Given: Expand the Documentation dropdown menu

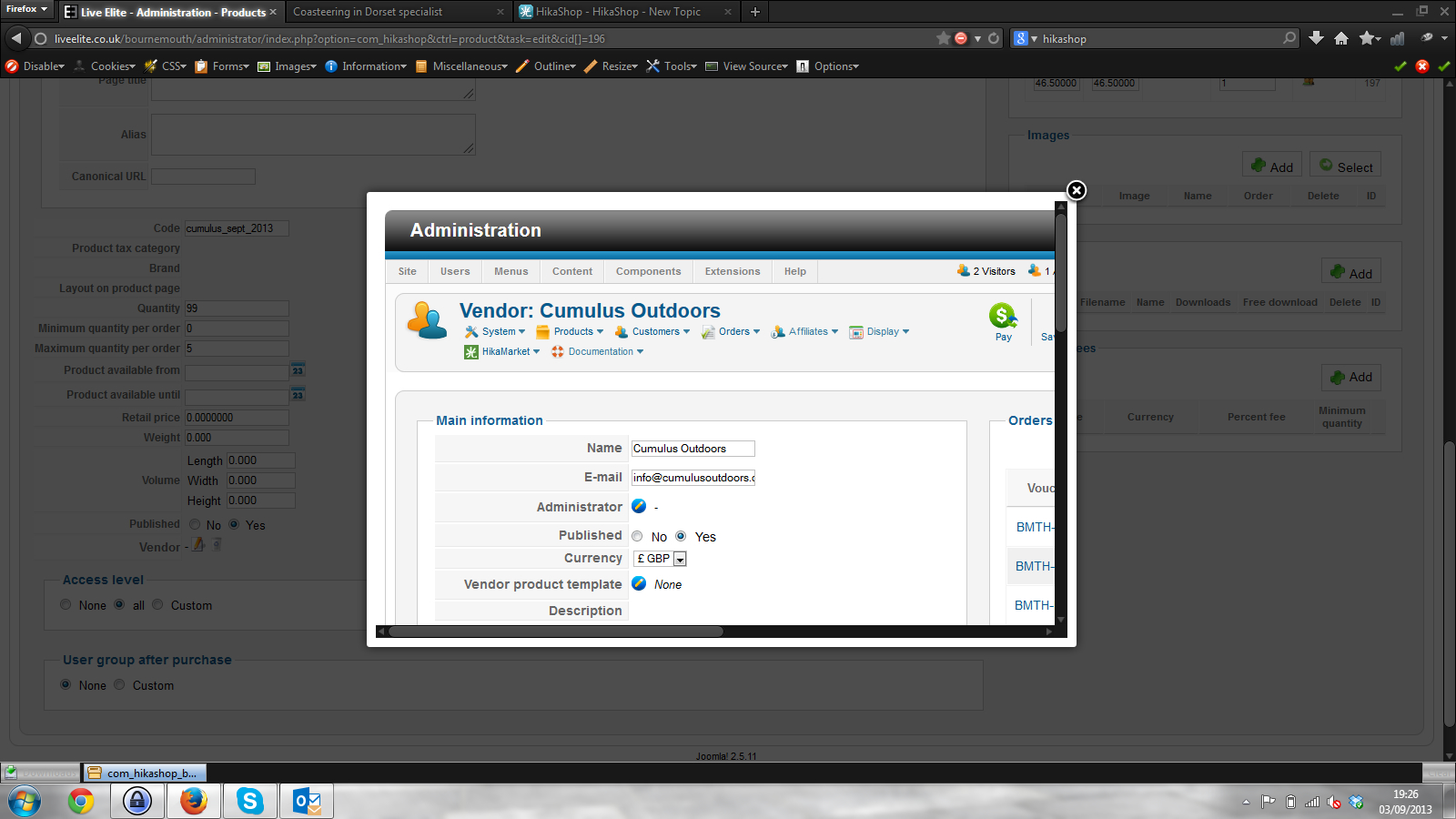Looking at the screenshot, I should tap(597, 351).
